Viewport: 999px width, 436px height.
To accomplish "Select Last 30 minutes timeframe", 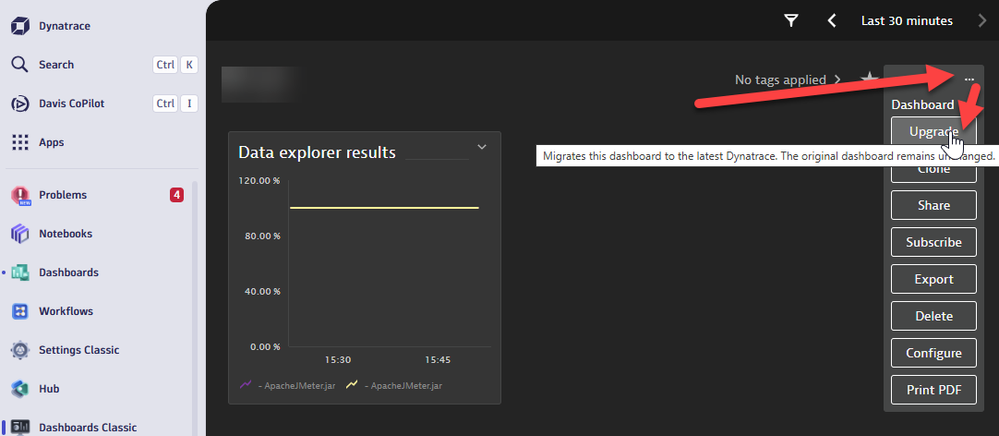I will (x=909, y=21).
